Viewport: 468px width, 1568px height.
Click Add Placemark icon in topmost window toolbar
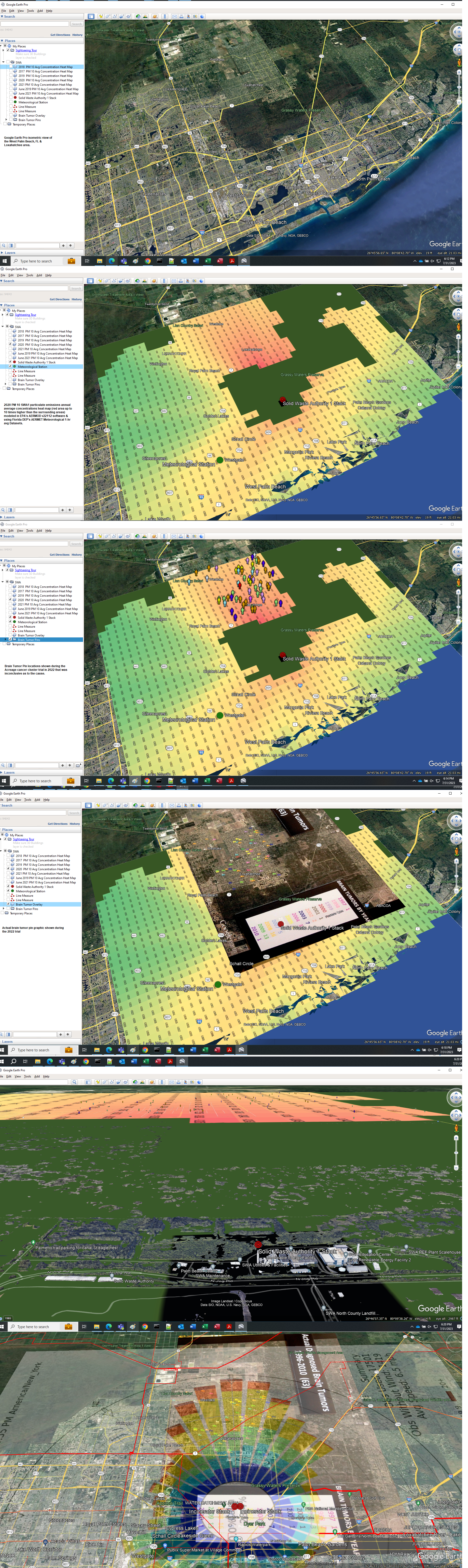click(100, 16)
